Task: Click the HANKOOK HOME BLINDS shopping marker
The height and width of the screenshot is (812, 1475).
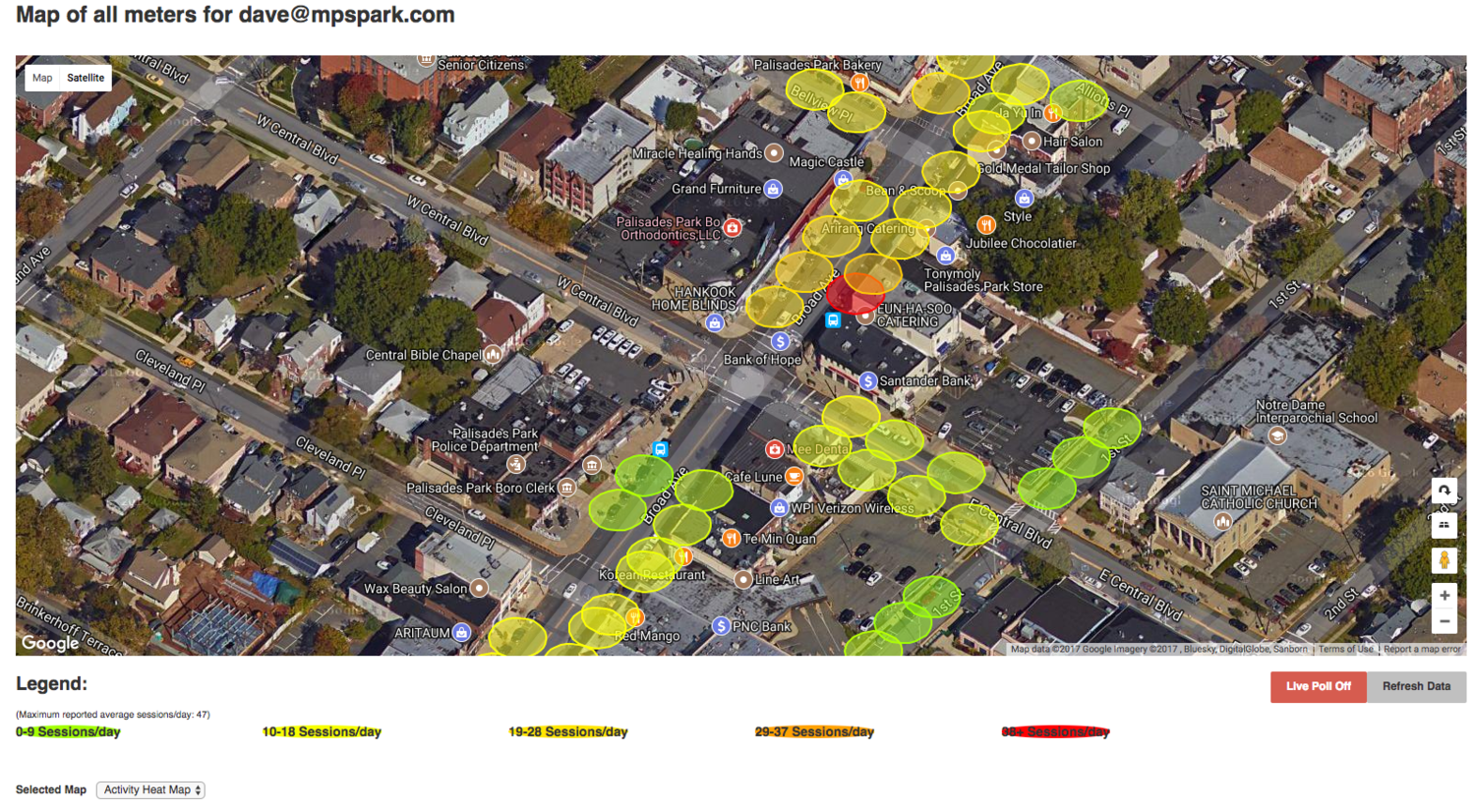Action: tap(715, 322)
